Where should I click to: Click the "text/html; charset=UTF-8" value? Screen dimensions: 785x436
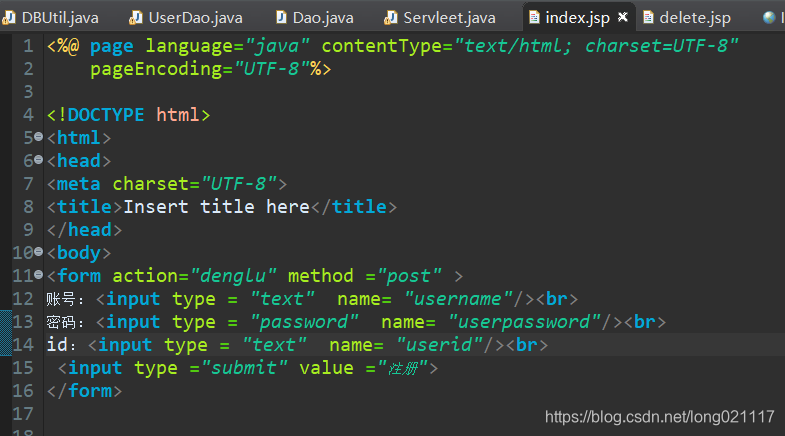596,46
